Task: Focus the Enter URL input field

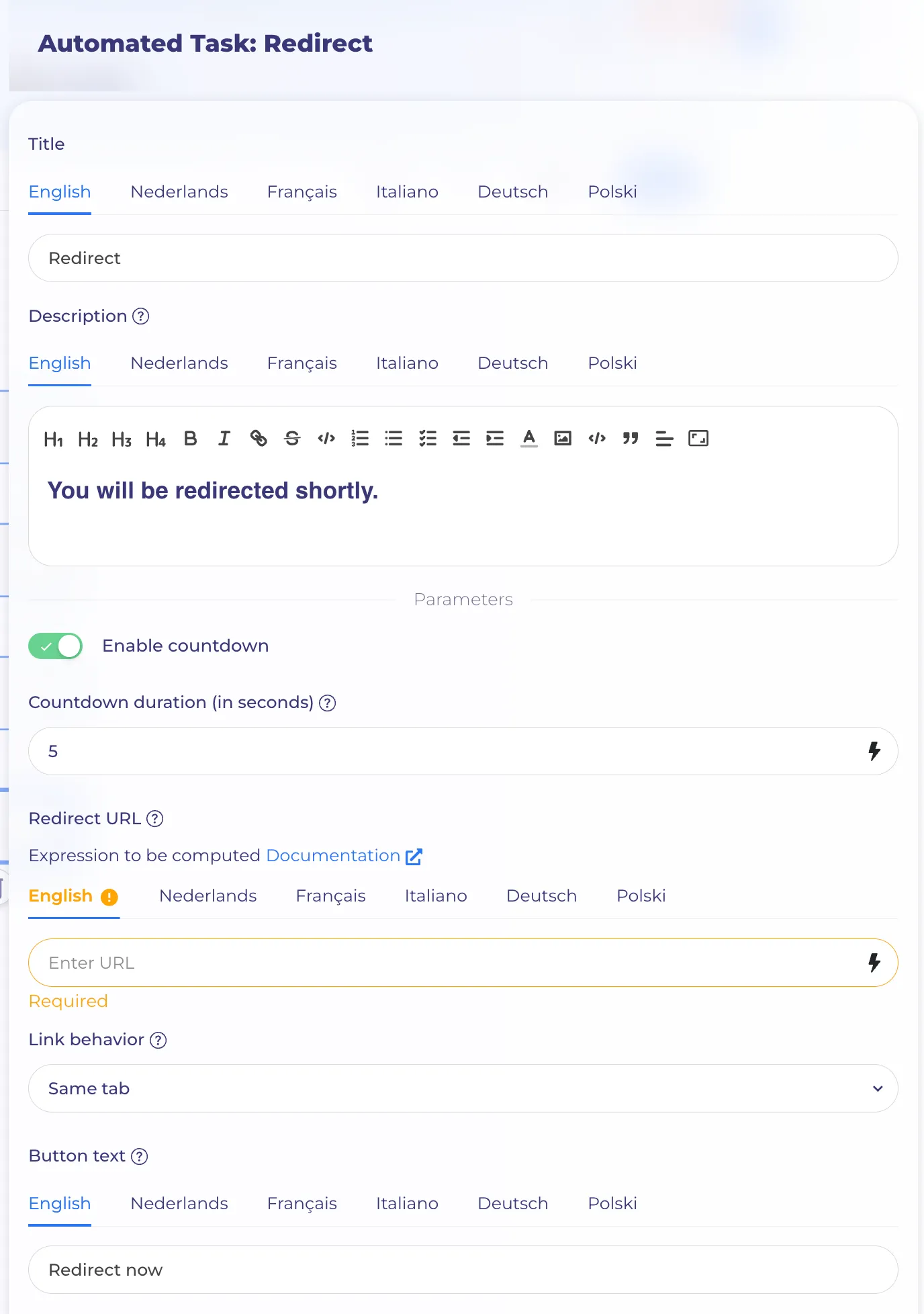Action: point(463,963)
